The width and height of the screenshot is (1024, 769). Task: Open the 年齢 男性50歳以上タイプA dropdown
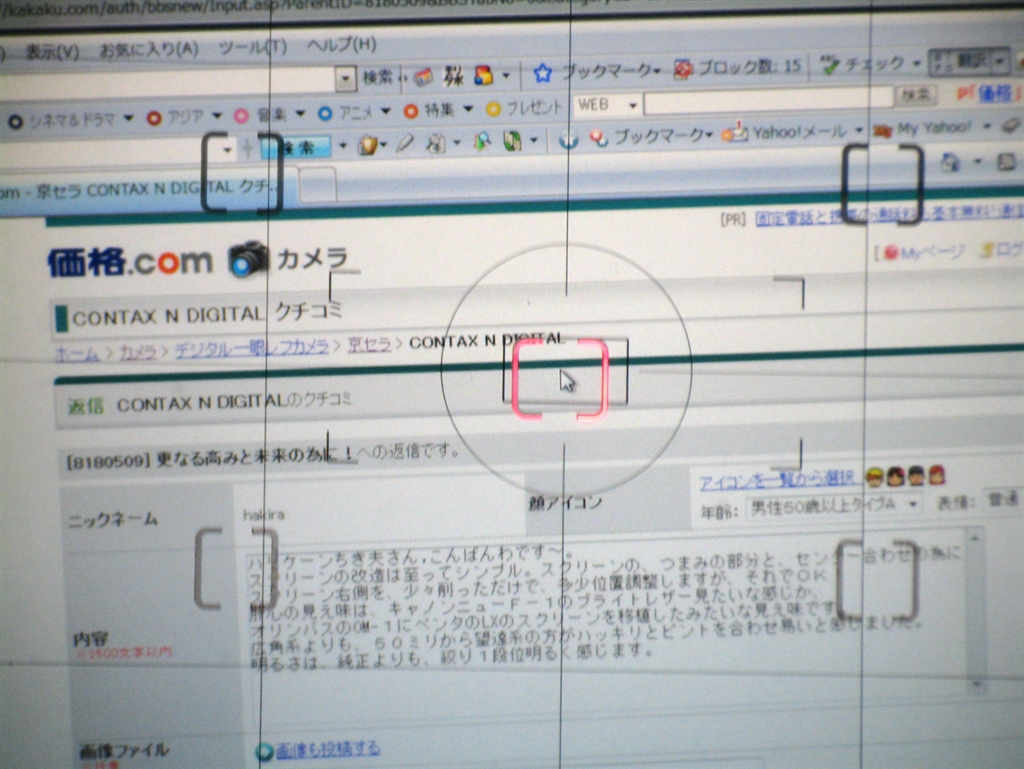click(x=833, y=506)
